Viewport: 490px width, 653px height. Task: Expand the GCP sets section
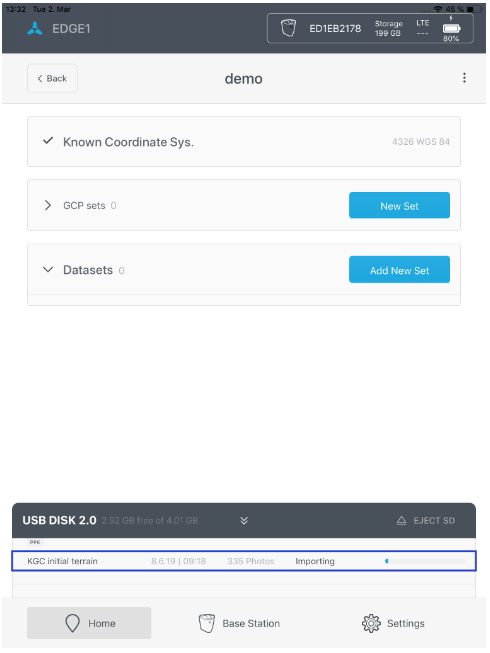(48, 205)
